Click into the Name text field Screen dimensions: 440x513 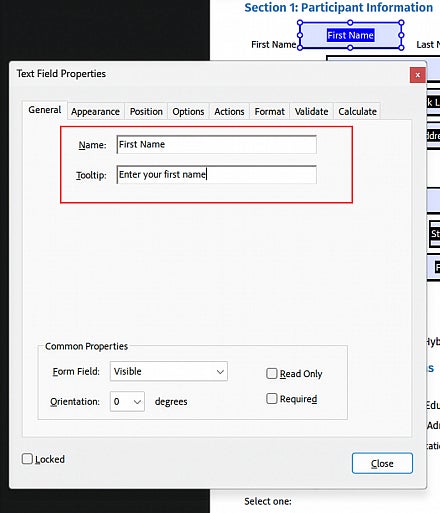tap(216, 144)
